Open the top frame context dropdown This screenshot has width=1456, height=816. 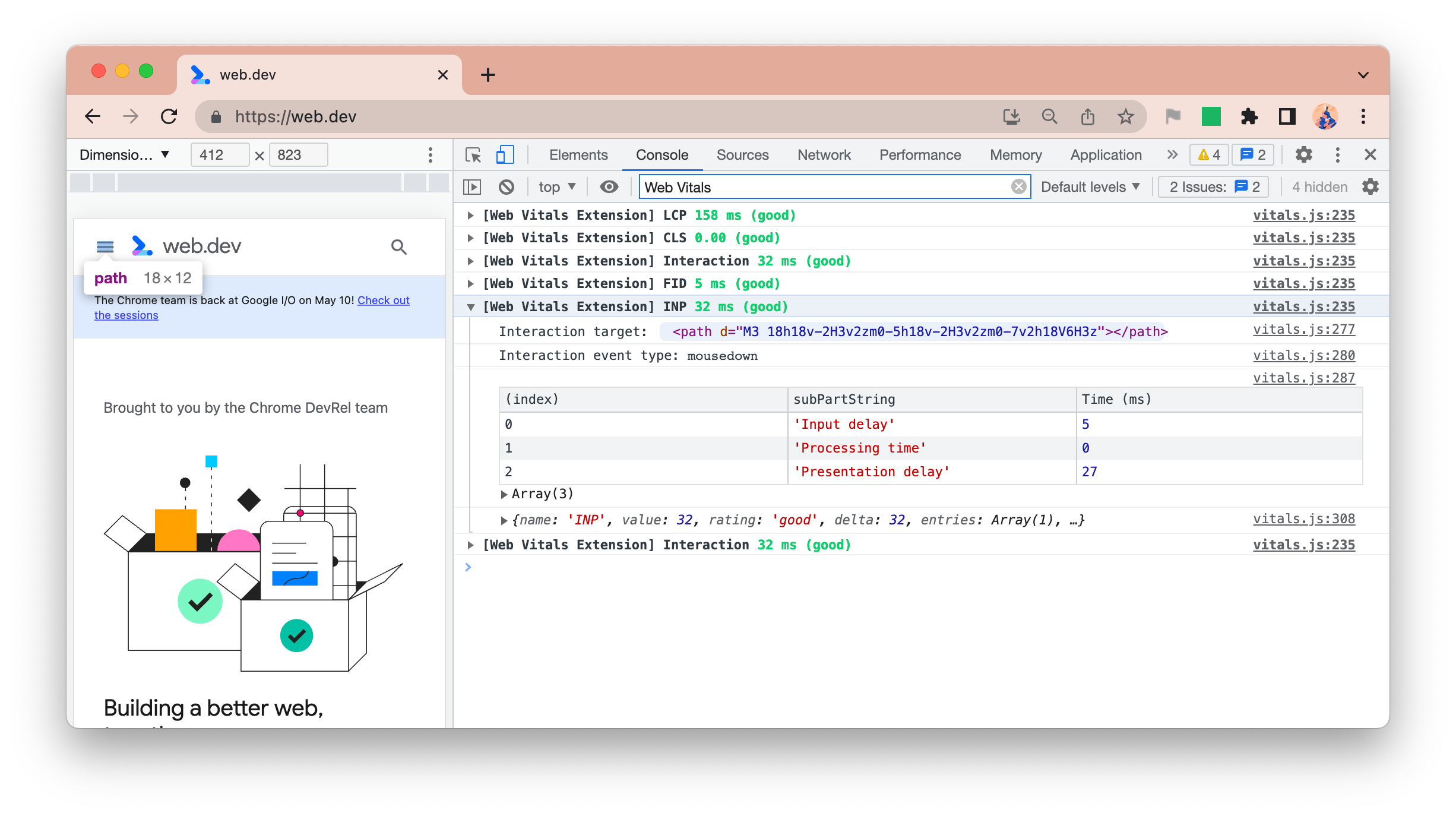click(556, 187)
